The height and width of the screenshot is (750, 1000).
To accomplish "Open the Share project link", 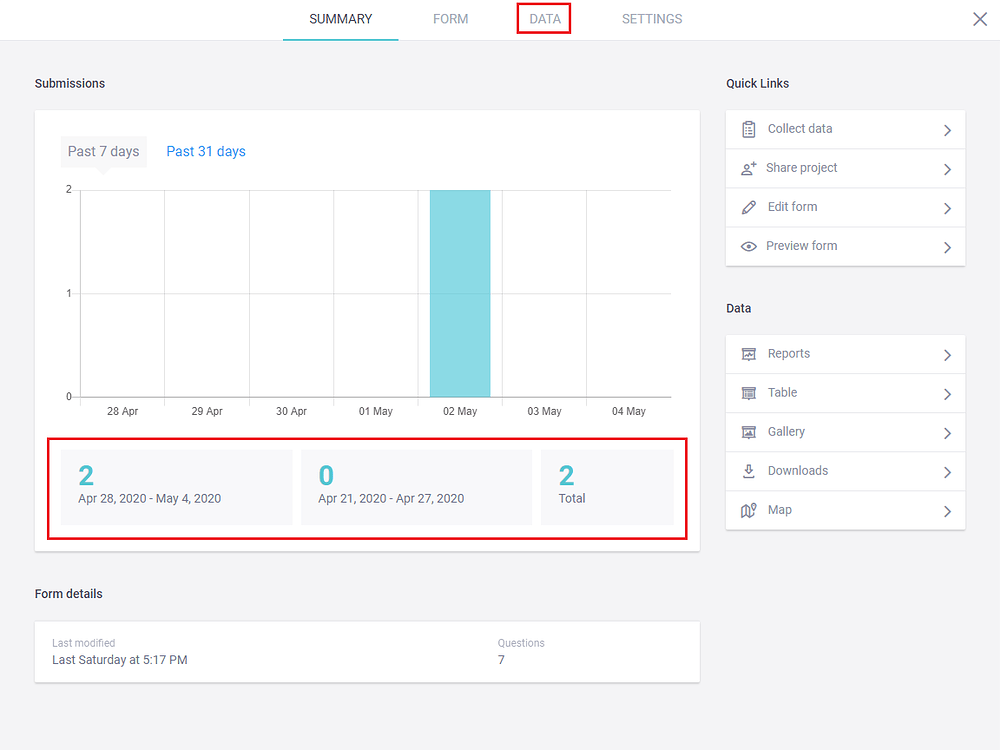I will (x=802, y=168).
